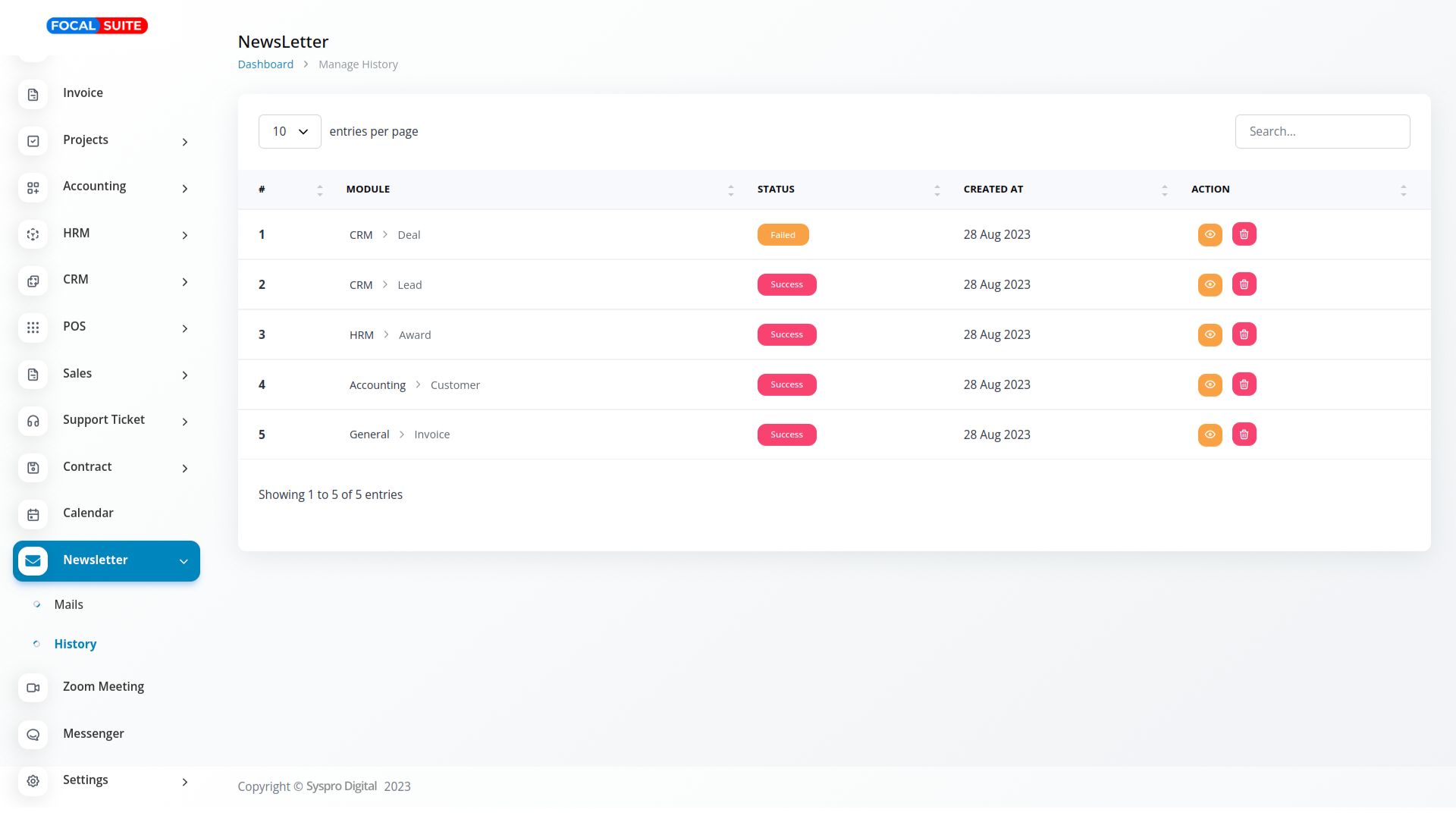The height and width of the screenshot is (819, 1456).
Task: Click eye icon for failed CRM Deal row
Action: (x=1210, y=234)
